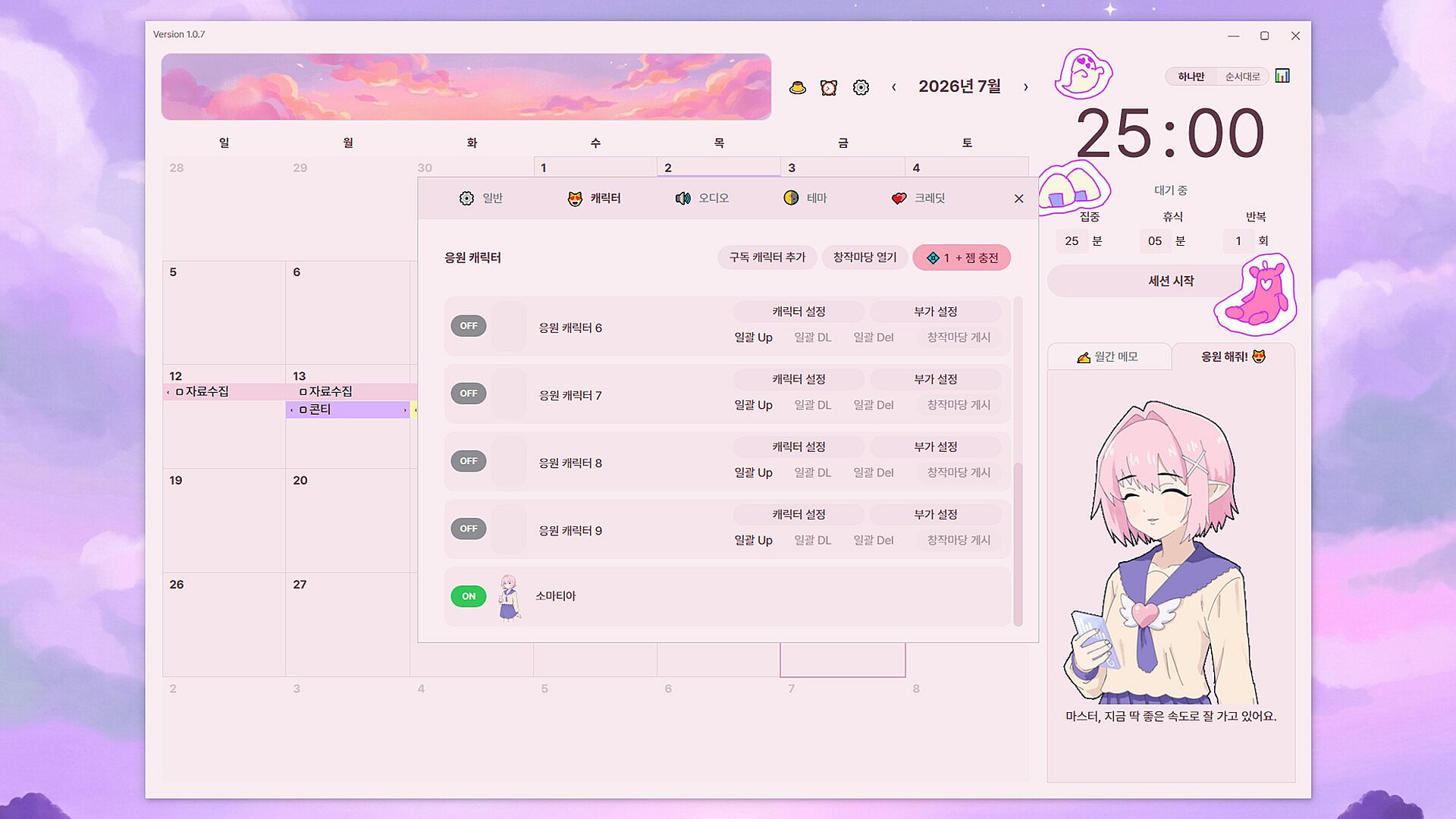Click the 휴식 minutes field showing 05
This screenshot has height=819, width=1456.
[1155, 241]
